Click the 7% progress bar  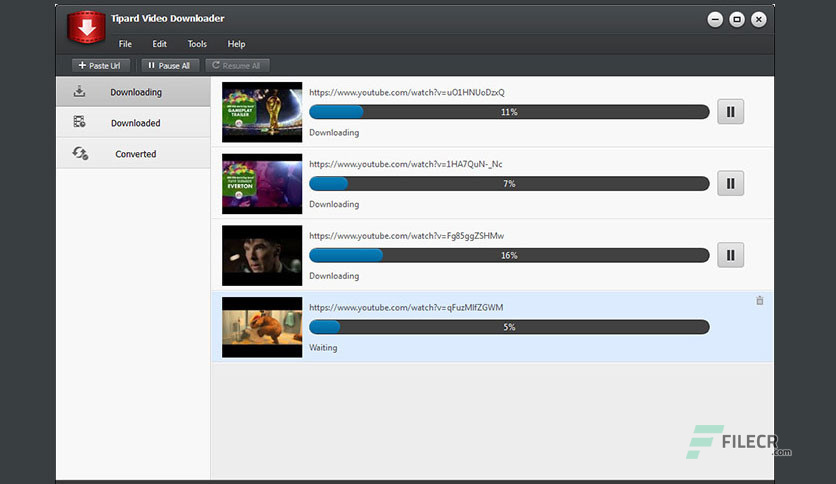coord(509,183)
